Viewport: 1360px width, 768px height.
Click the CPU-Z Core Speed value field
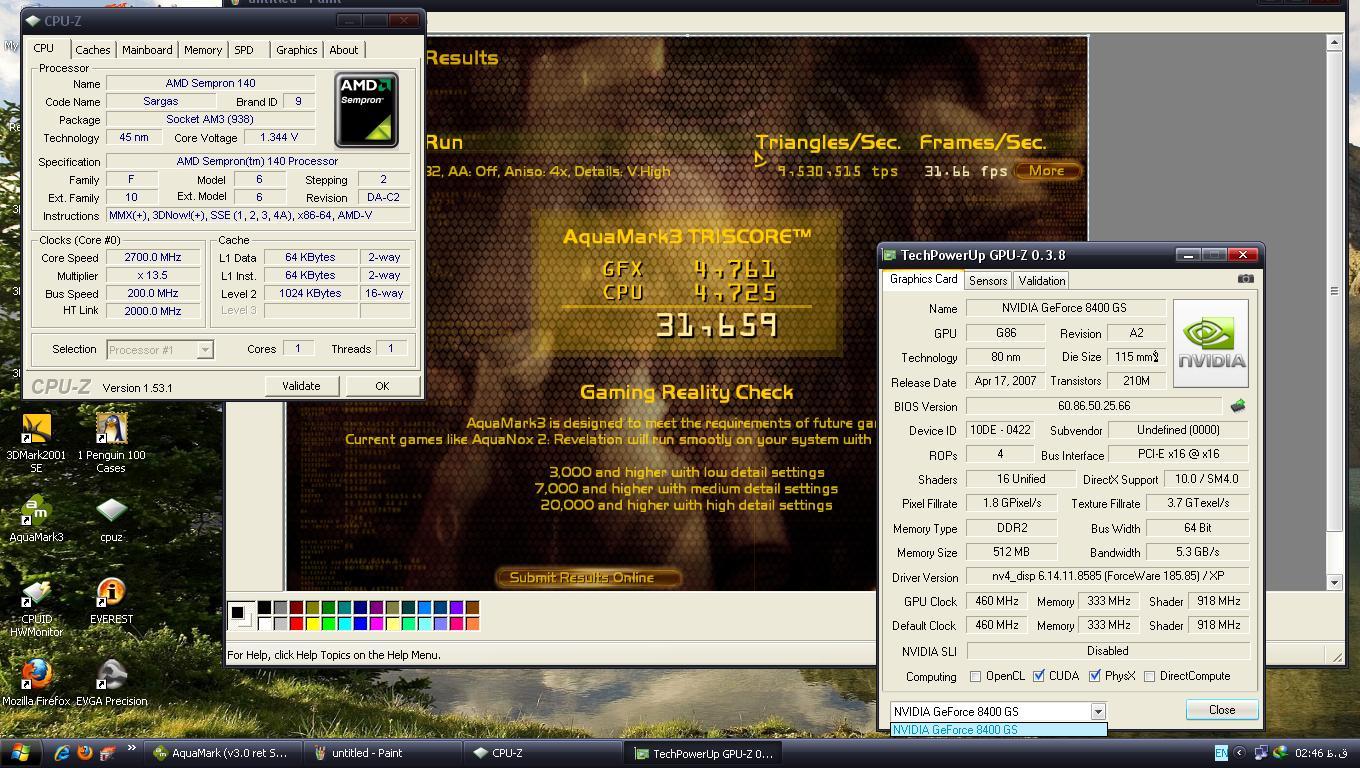(x=152, y=257)
